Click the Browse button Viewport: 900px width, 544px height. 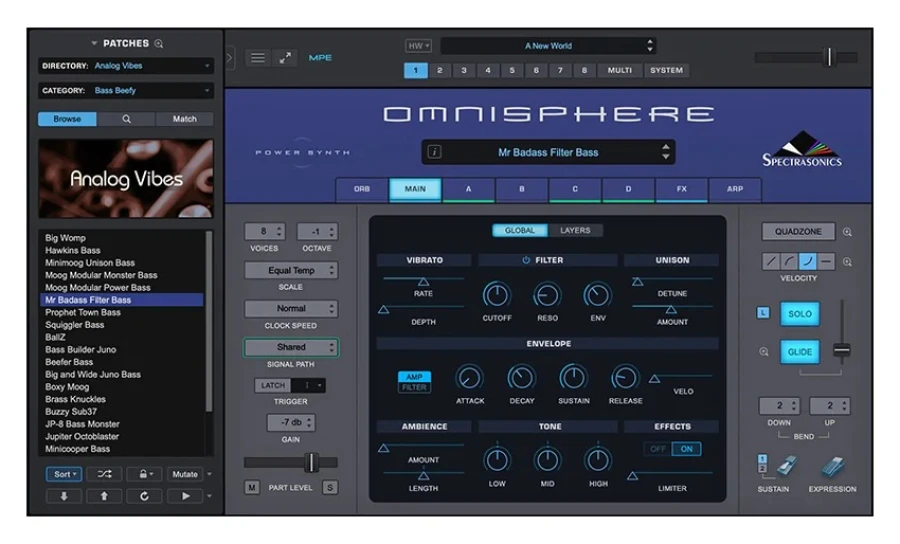[67, 119]
